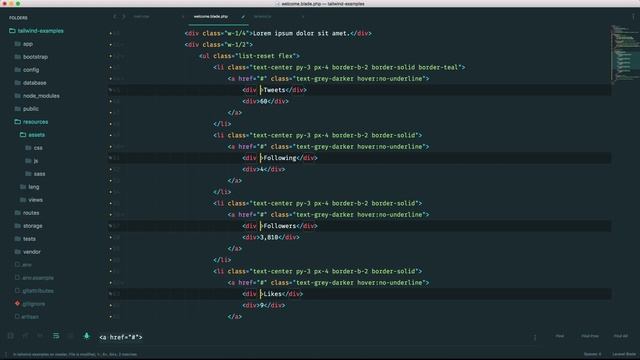
Task: Open the find history dropdown
Action: tap(535, 337)
